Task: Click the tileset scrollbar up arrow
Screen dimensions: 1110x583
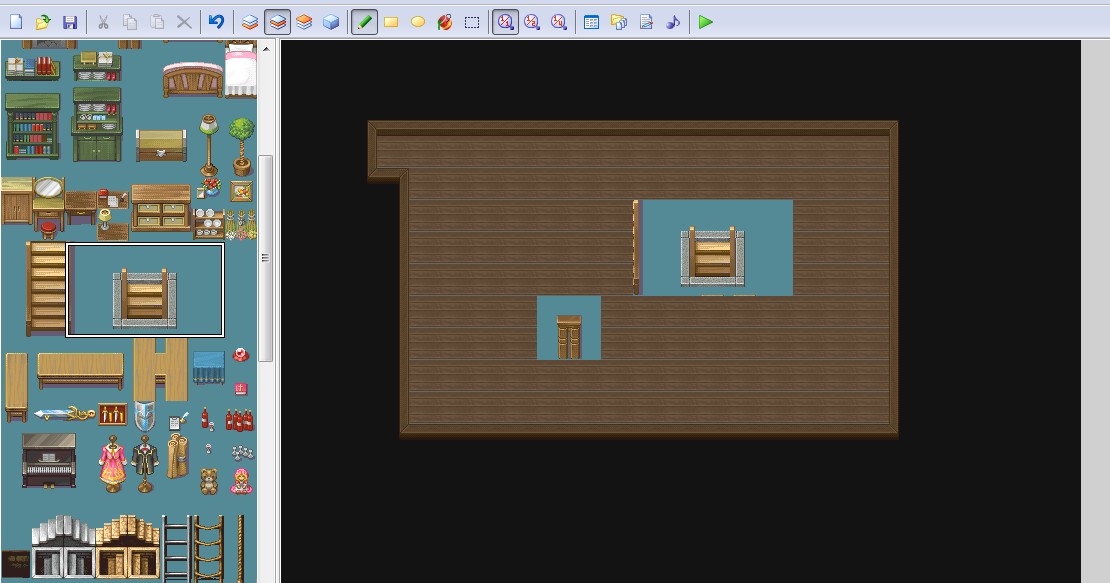Action: [265, 49]
